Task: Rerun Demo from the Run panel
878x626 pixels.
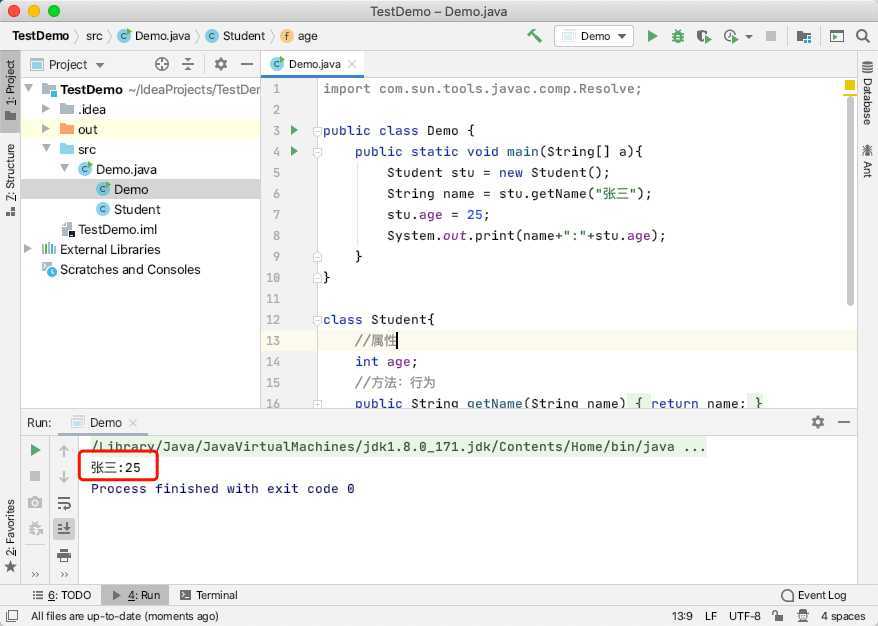Action: (x=35, y=450)
